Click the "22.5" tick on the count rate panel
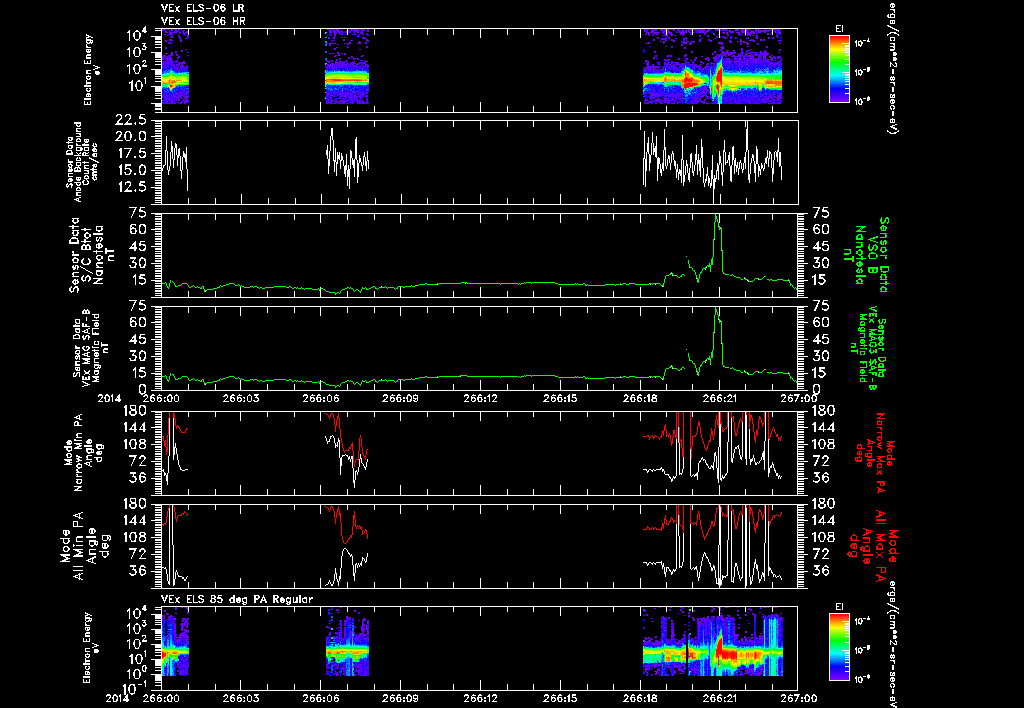This screenshot has width=1024, height=708. (131, 120)
